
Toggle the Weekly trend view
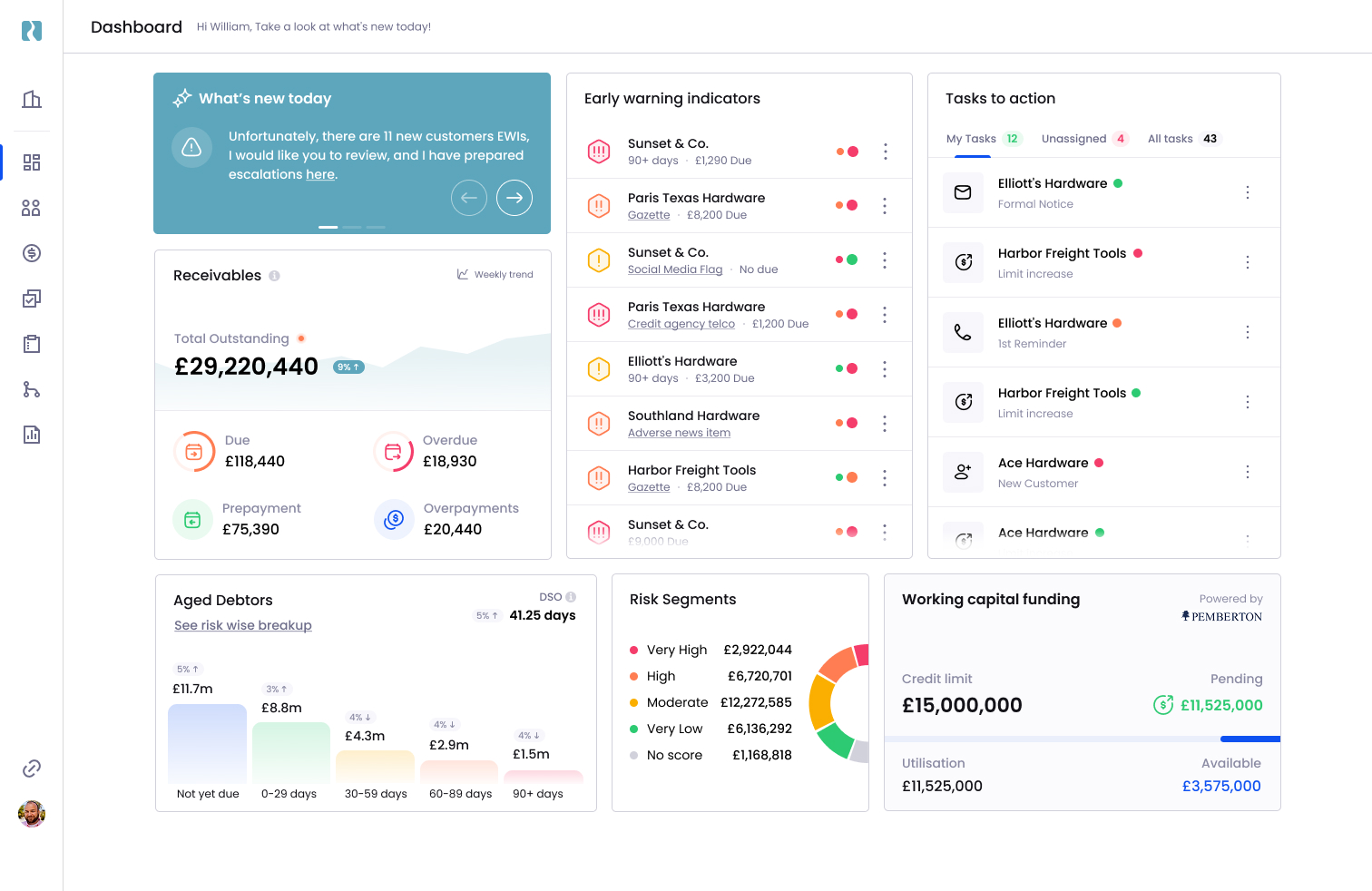(x=495, y=274)
